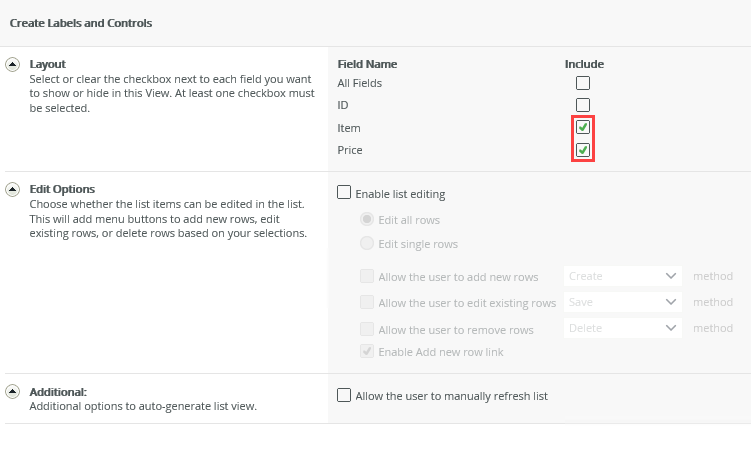Enable list editing checkbox
This screenshot has height=453, width=751.
click(345, 193)
